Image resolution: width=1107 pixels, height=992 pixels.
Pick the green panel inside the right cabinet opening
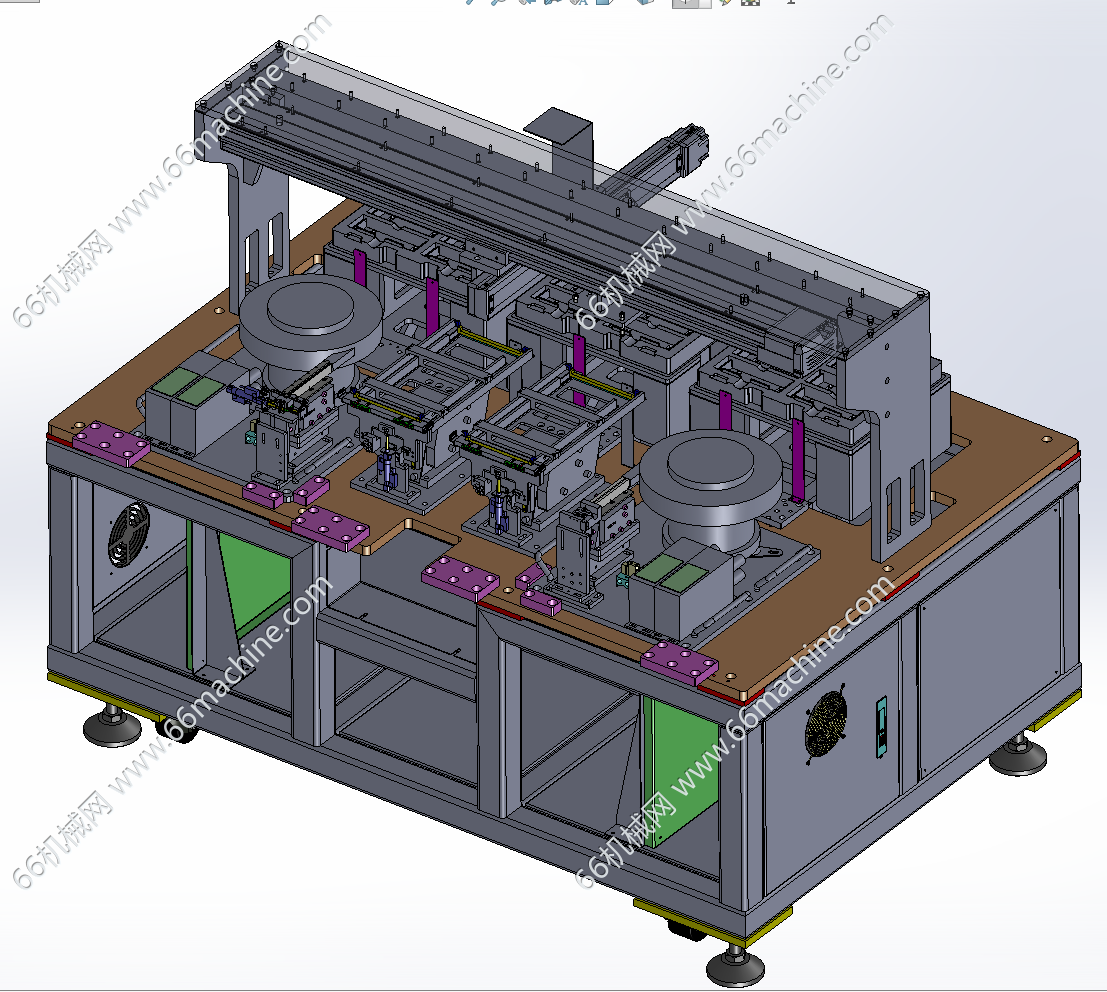click(x=684, y=770)
